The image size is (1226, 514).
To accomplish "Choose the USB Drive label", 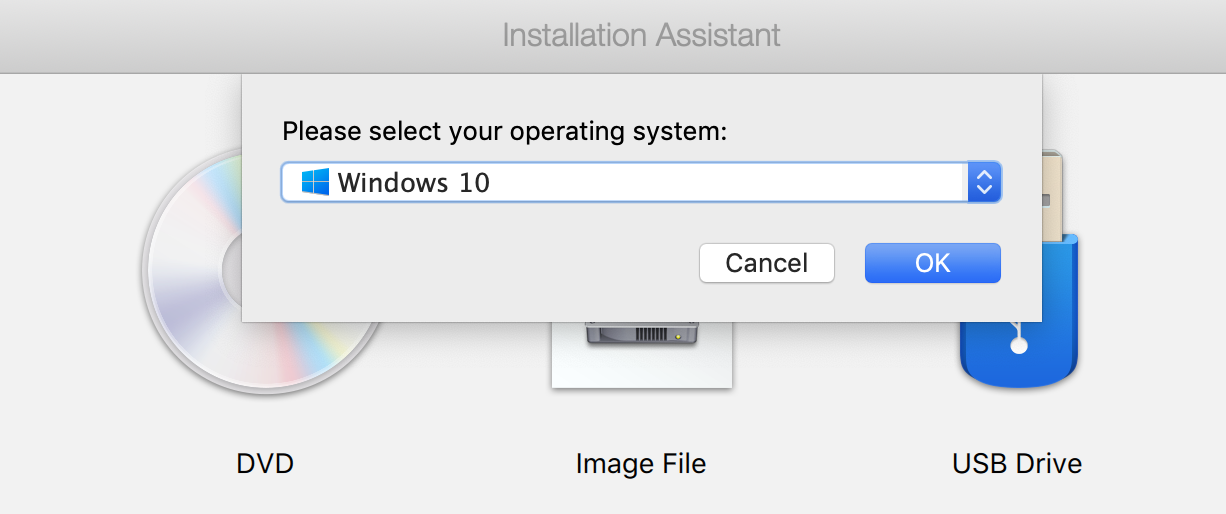I will pyautogui.click(x=1017, y=464).
